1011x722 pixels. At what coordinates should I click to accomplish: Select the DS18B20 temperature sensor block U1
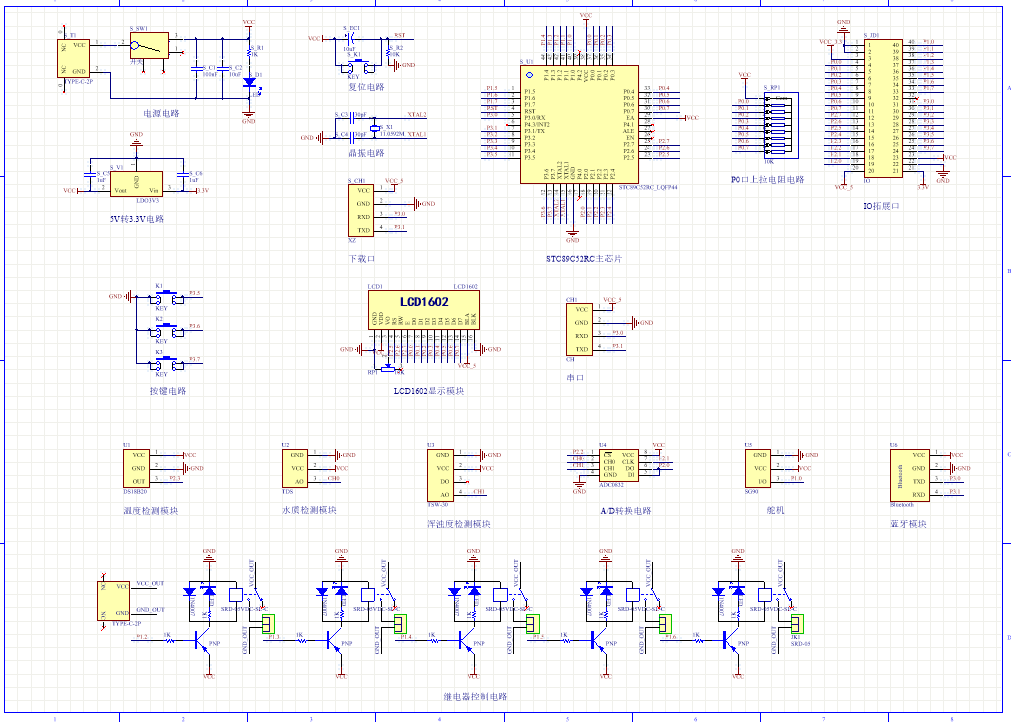[x=135, y=467]
